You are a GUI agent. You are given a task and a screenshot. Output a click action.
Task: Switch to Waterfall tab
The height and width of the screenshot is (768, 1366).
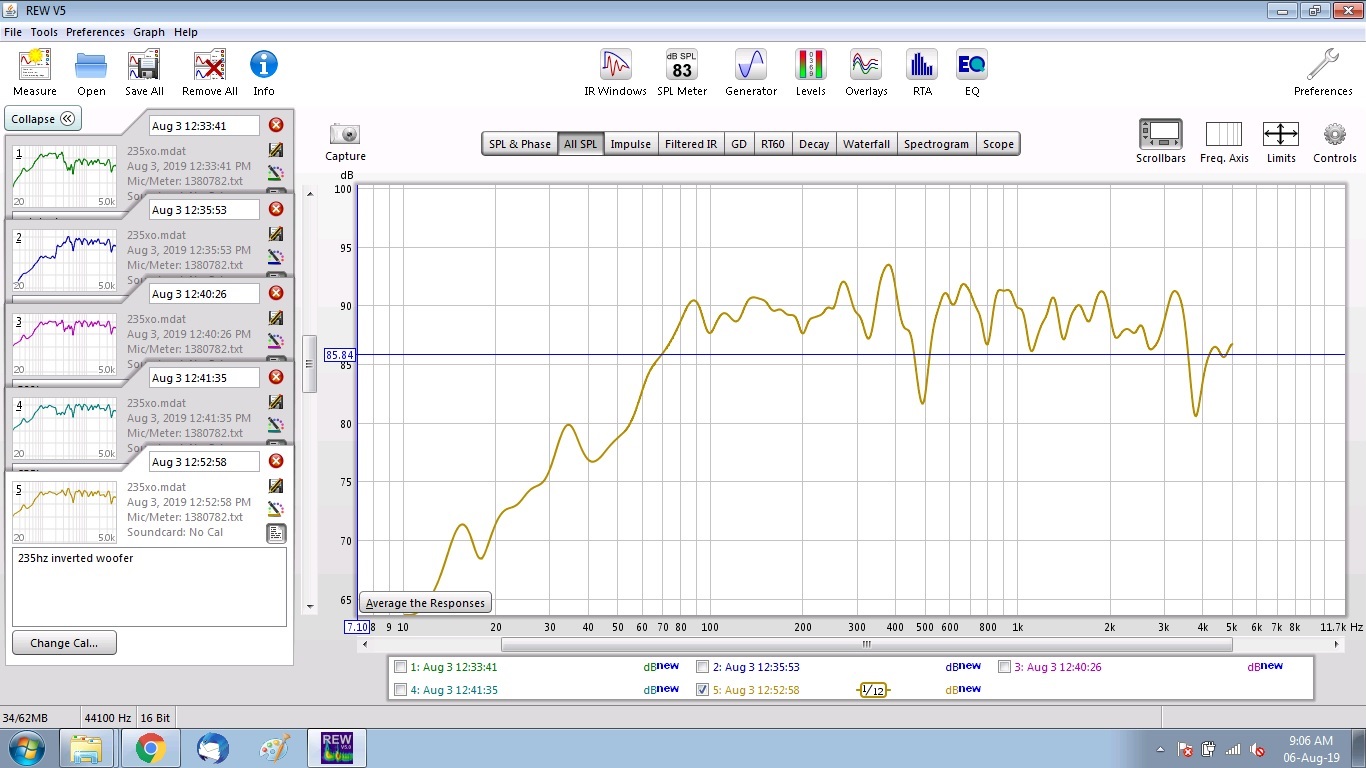pos(866,144)
